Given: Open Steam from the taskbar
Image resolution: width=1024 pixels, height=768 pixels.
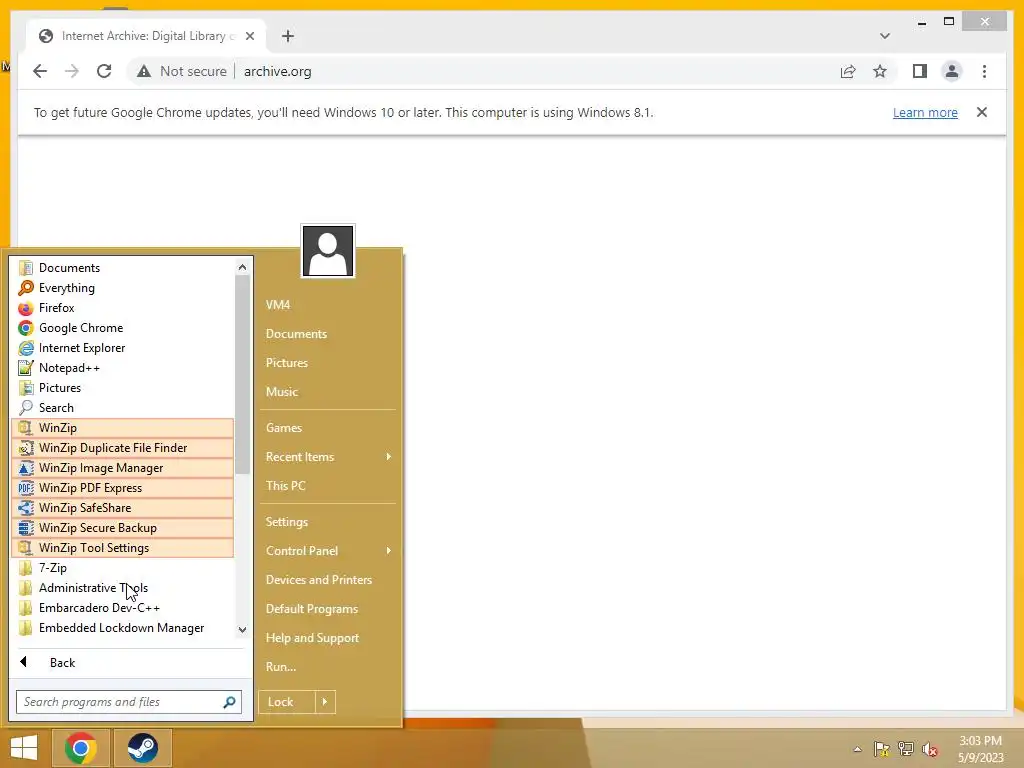Looking at the screenshot, I should [142, 748].
